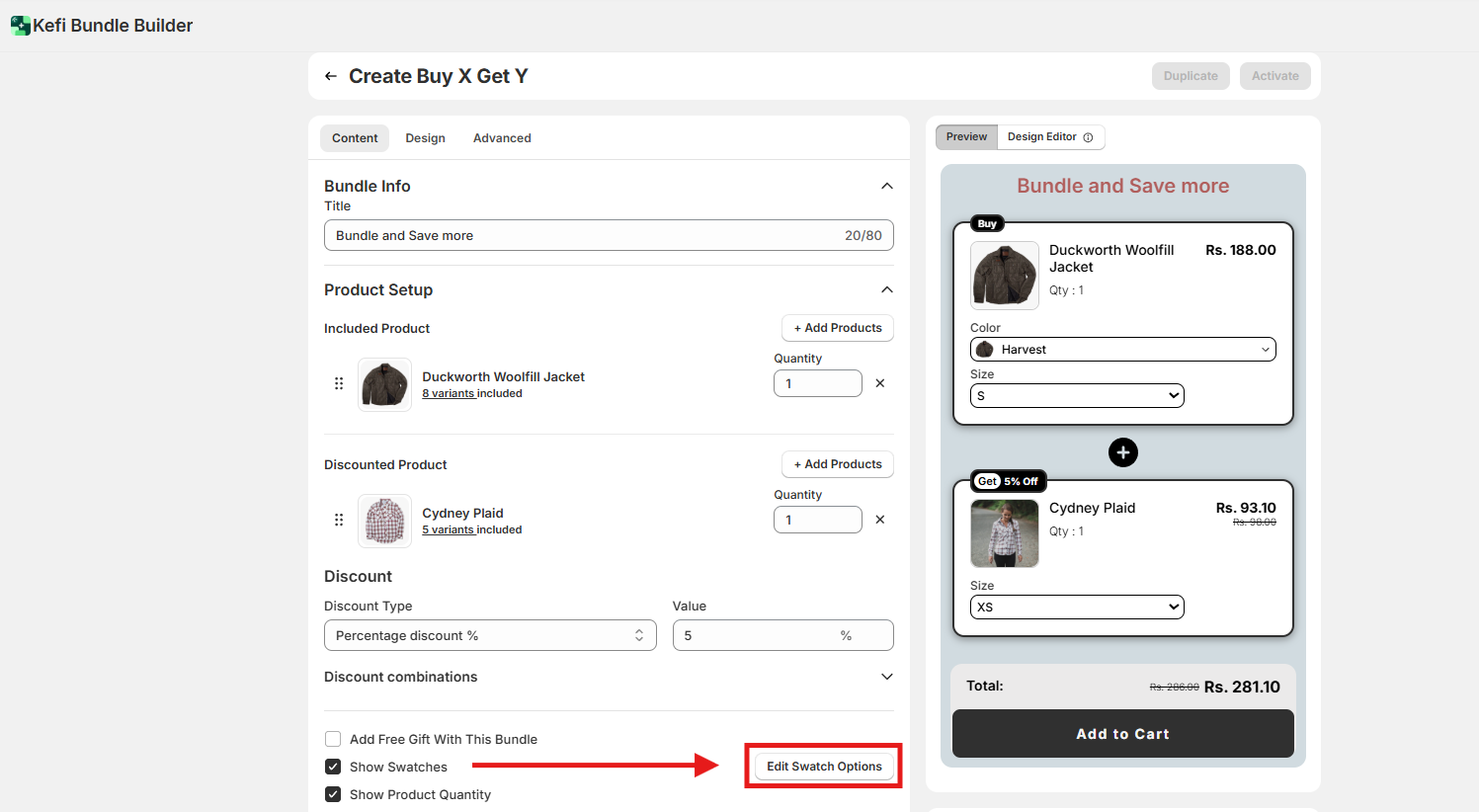Click the info icon next to Design Editor

1088,137
